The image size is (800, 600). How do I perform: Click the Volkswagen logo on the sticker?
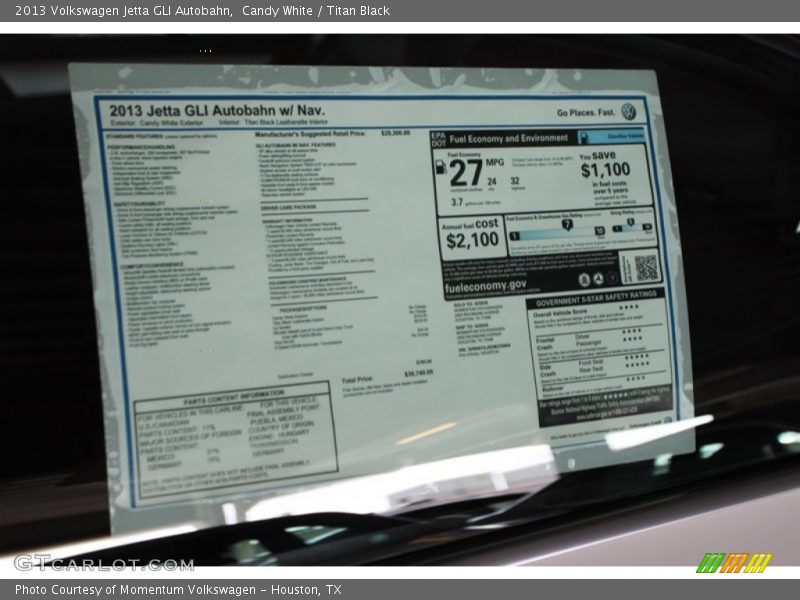pos(629,112)
